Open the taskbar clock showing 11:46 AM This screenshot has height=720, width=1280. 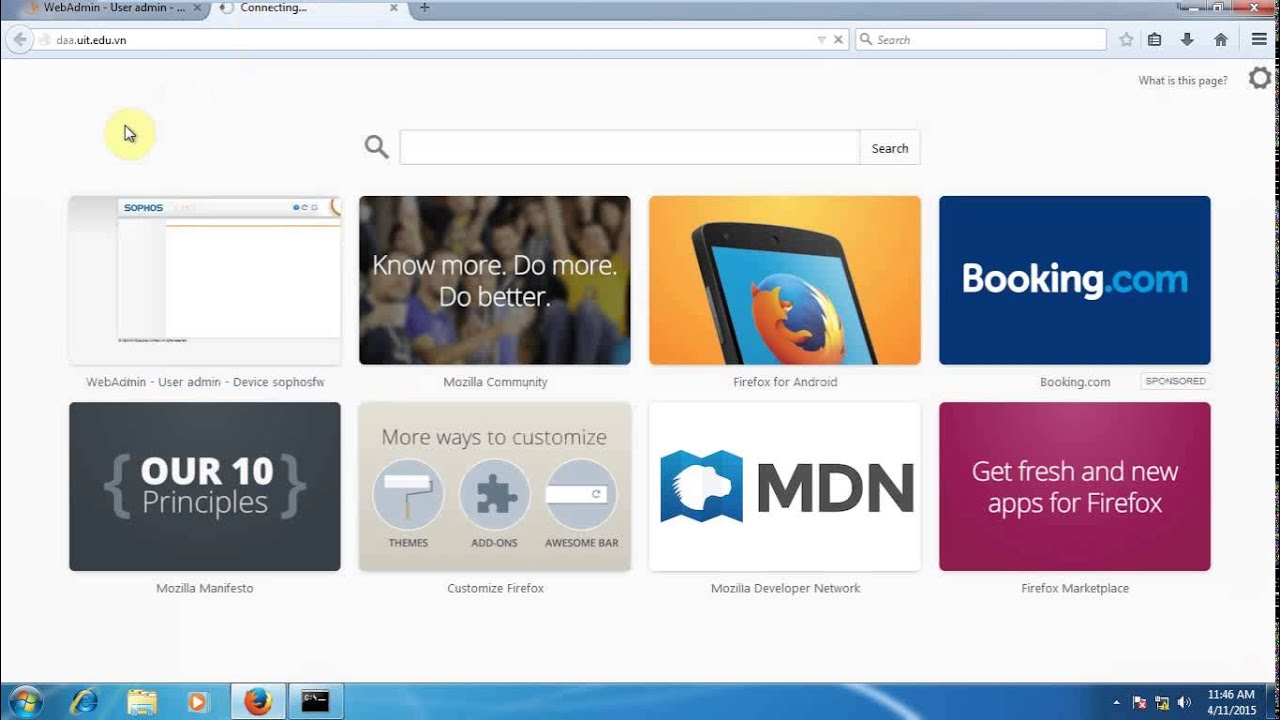[1231, 702]
